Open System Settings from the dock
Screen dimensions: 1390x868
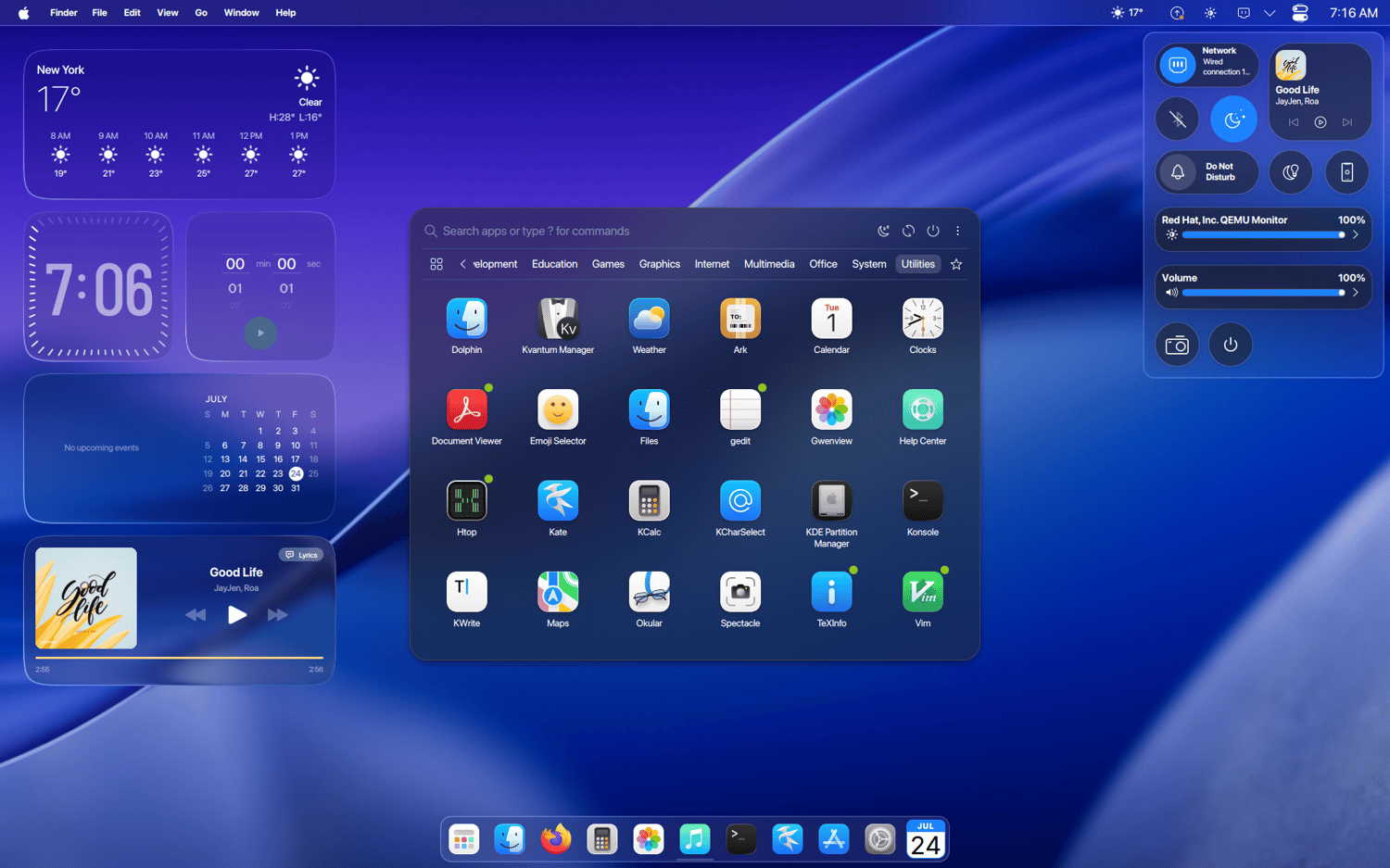[879, 839]
